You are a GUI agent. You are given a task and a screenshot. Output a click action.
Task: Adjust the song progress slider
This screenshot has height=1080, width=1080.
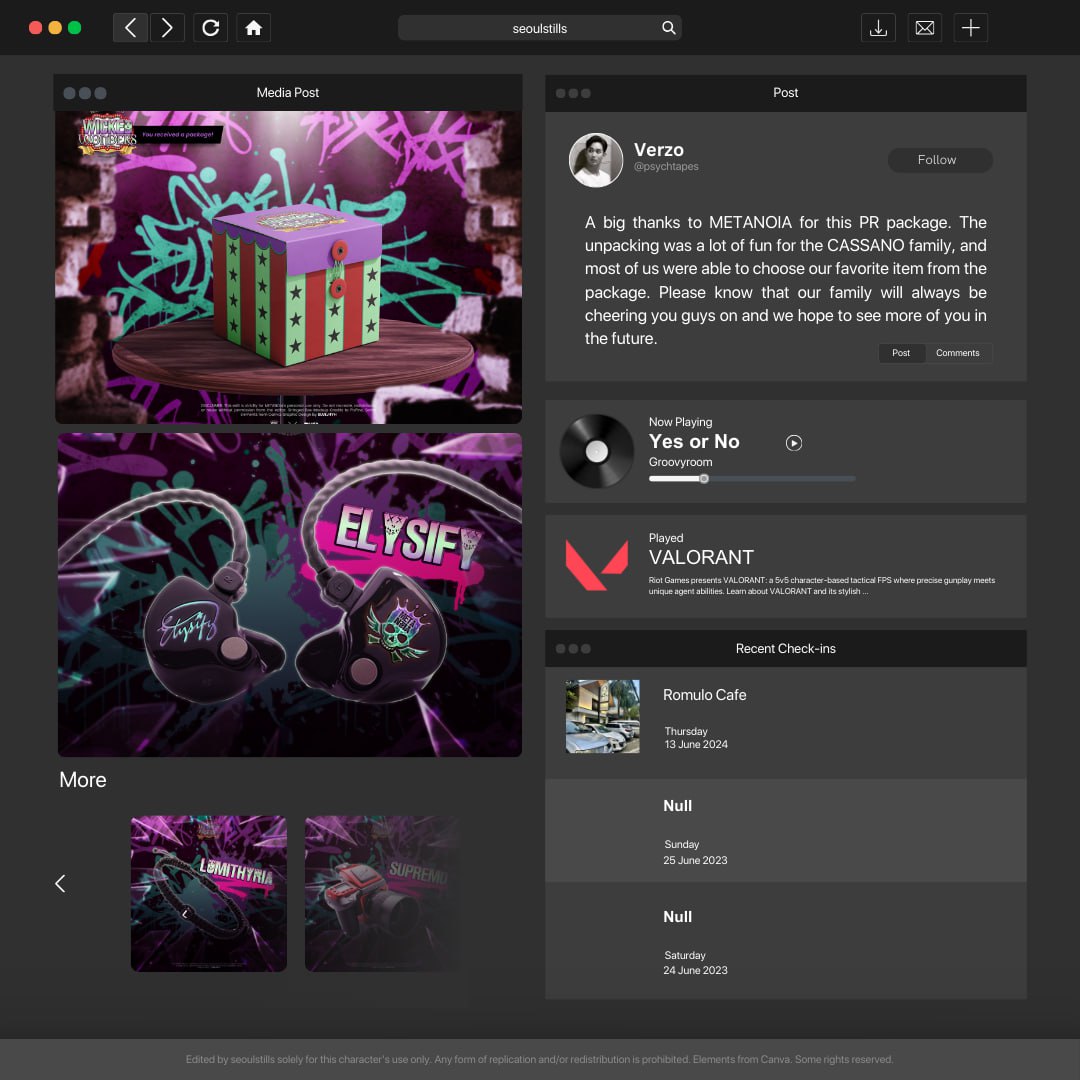(x=752, y=479)
